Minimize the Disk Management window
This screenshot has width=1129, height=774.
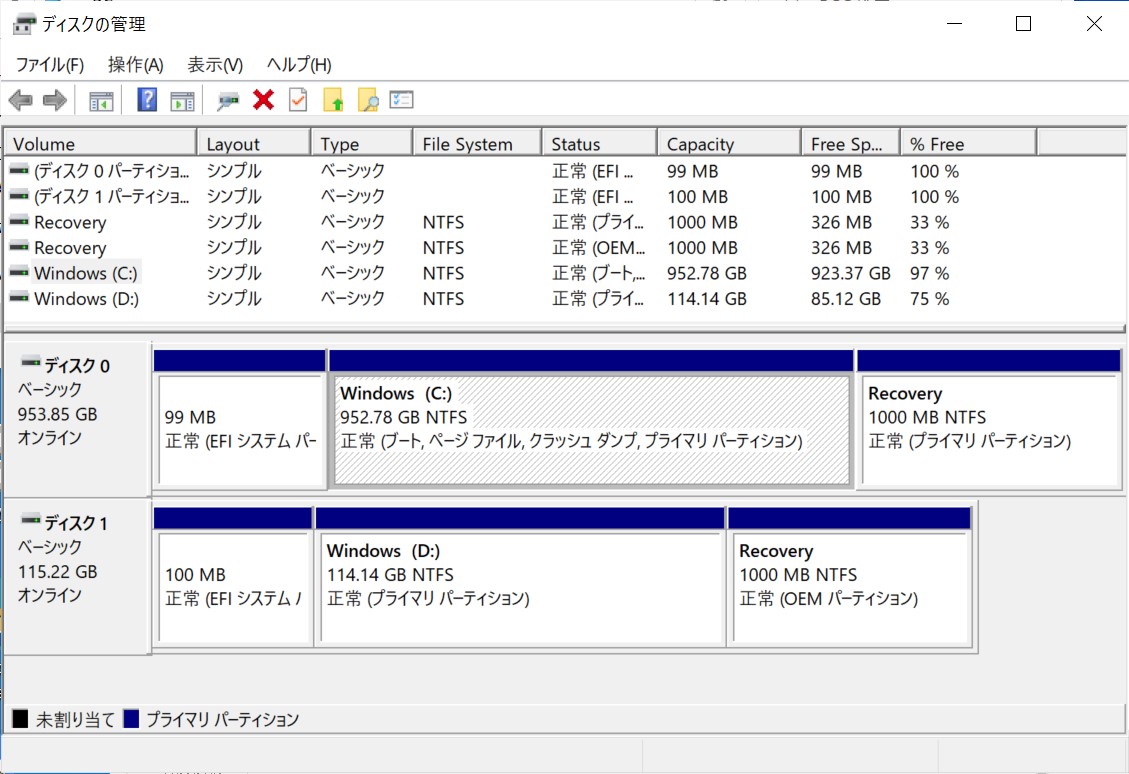(955, 24)
